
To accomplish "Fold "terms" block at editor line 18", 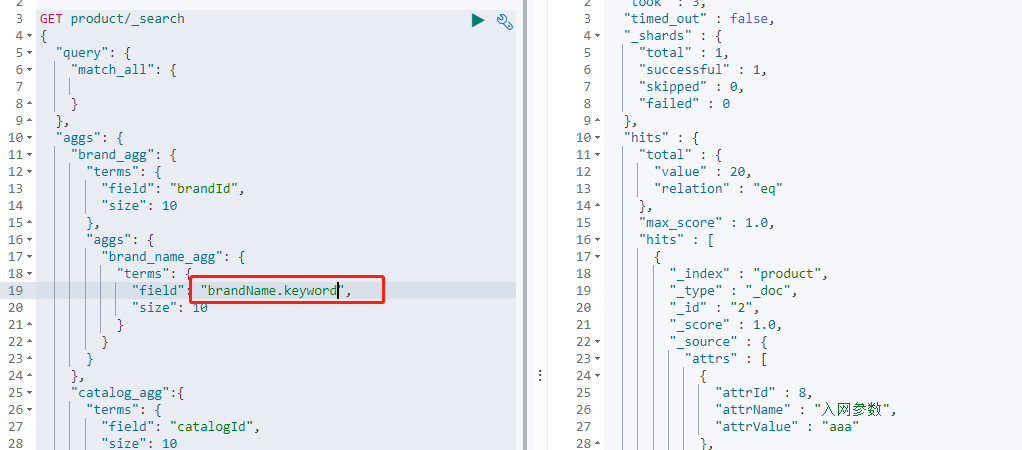I will [29, 273].
